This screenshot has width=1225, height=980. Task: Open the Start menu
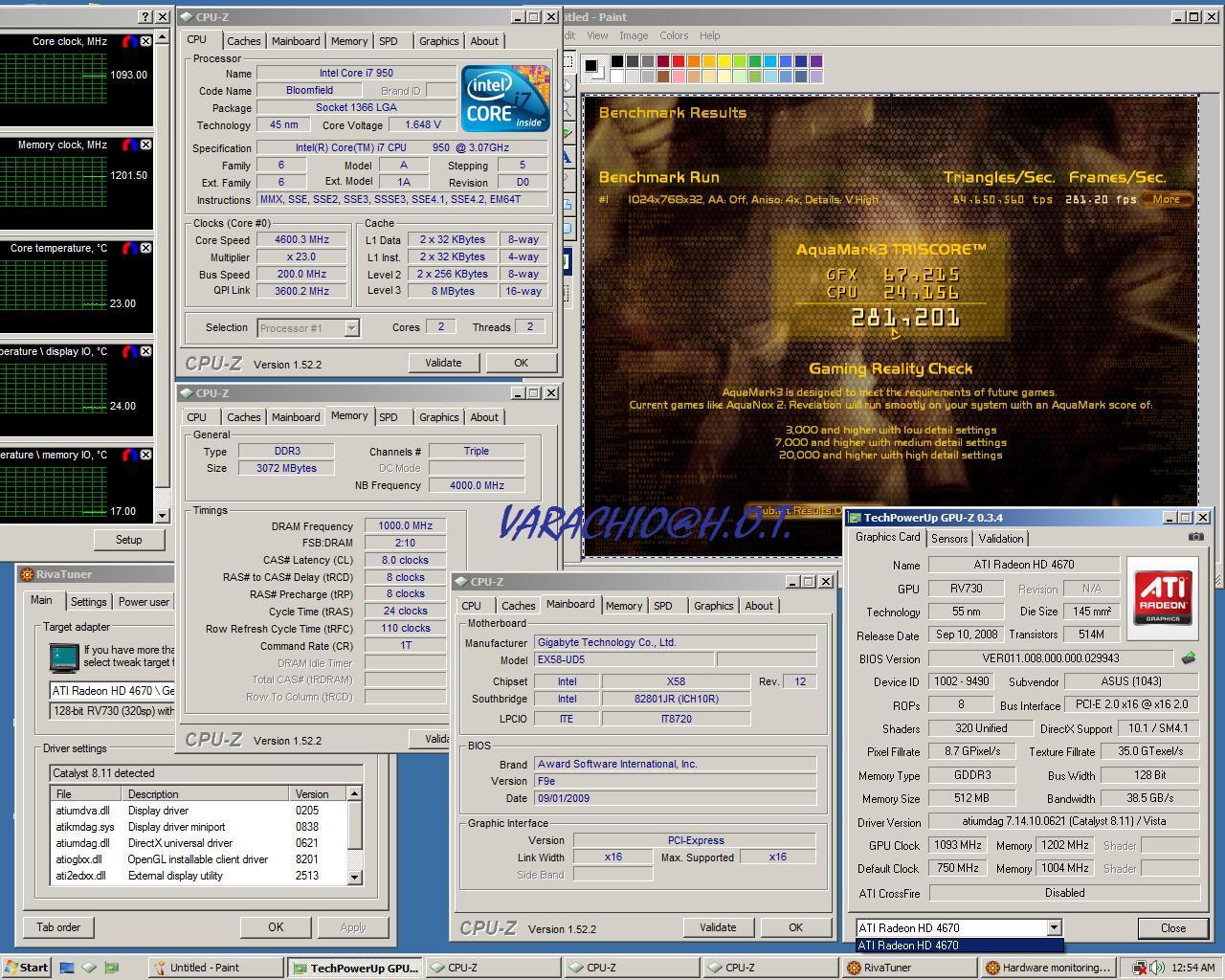pyautogui.click(x=26, y=968)
